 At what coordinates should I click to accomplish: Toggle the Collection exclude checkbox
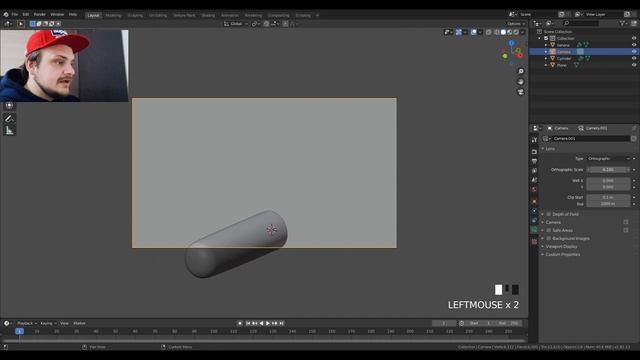coord(546,38)
